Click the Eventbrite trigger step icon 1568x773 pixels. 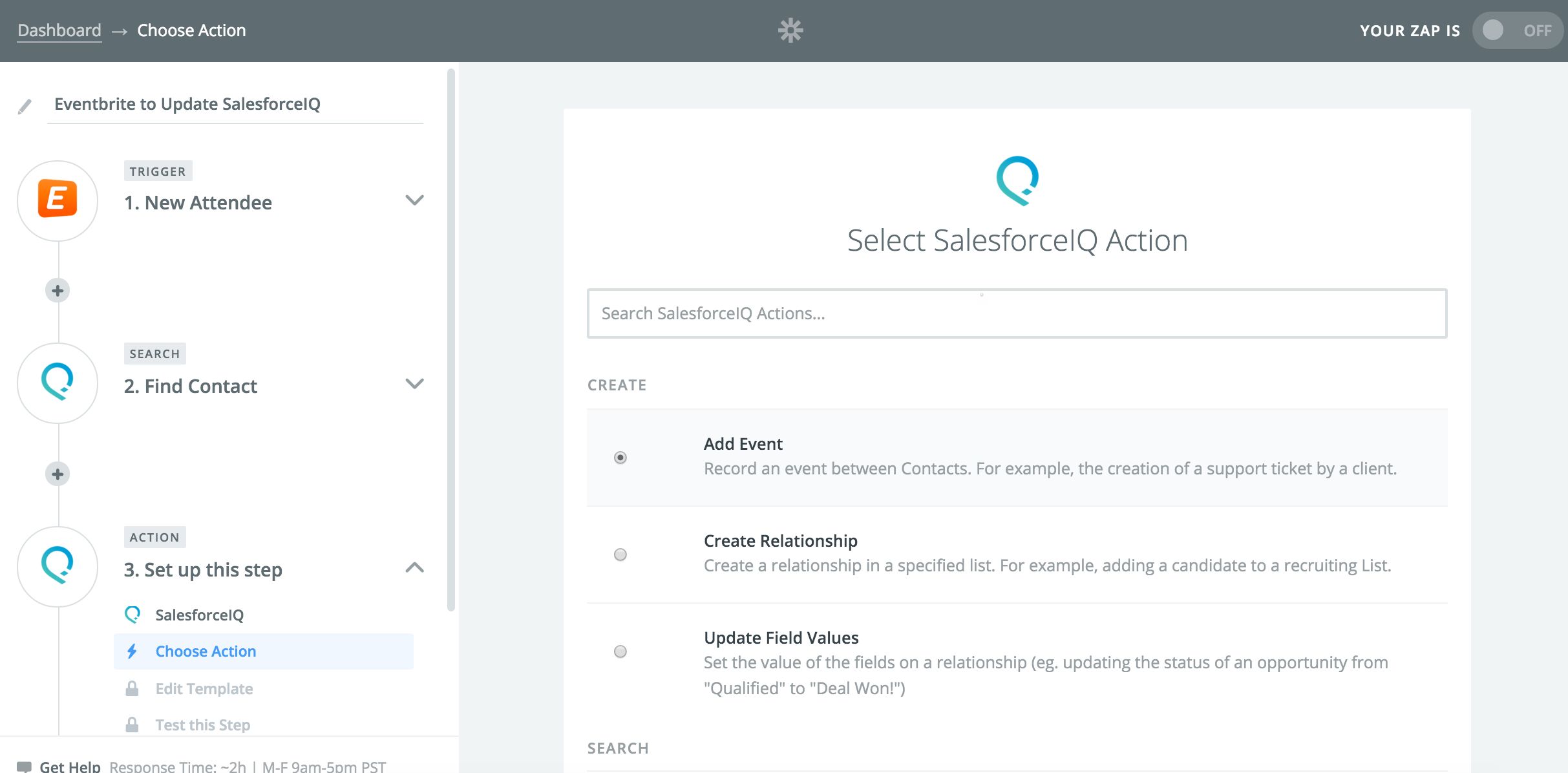pyautogui.click(x=58, y=200)
